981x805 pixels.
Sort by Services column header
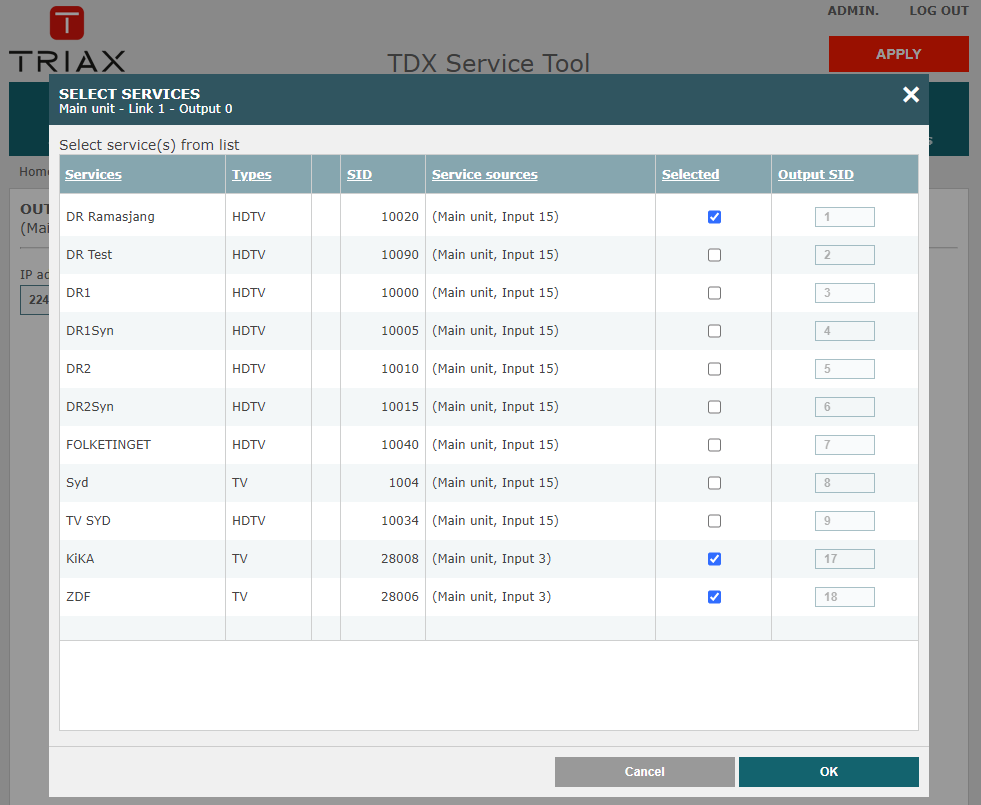coord(93,175)
